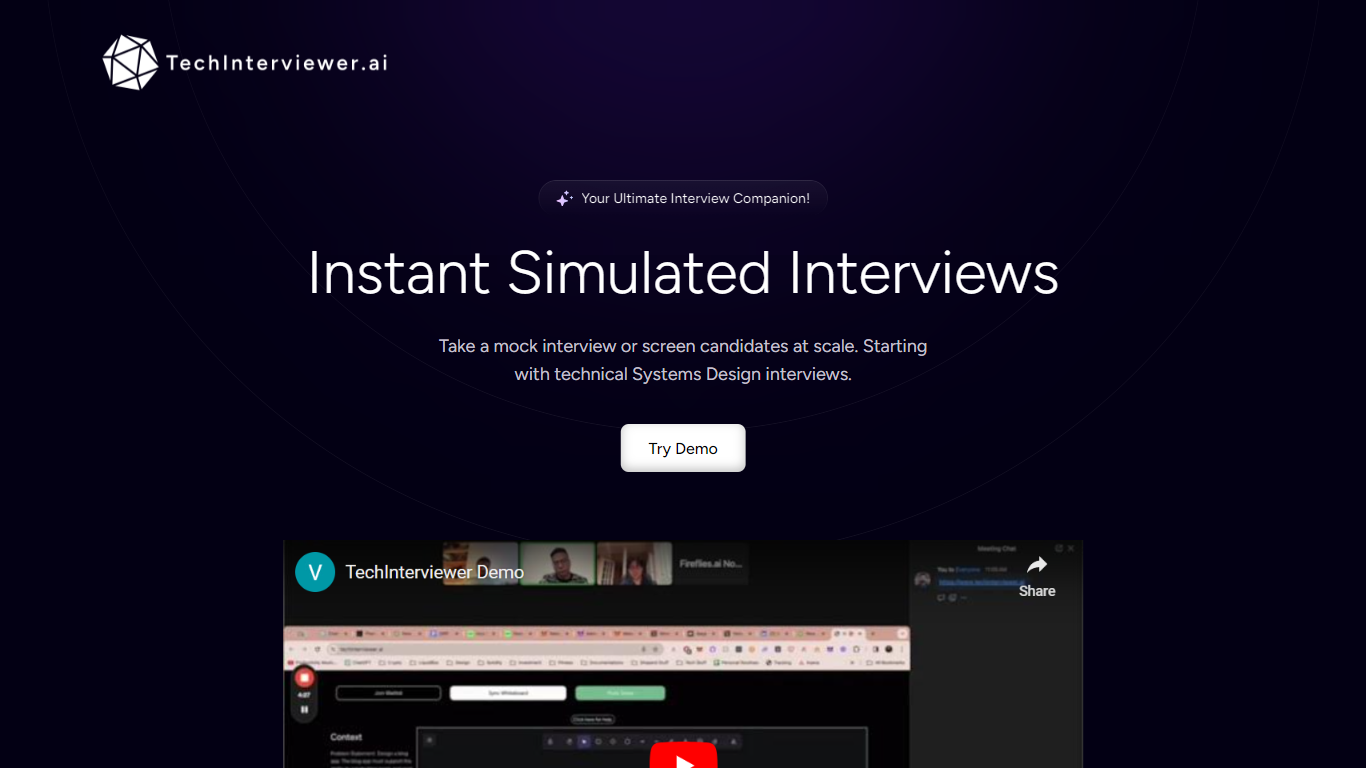Click the 'Instant Simulated Interviews' heading

[683, 272]
